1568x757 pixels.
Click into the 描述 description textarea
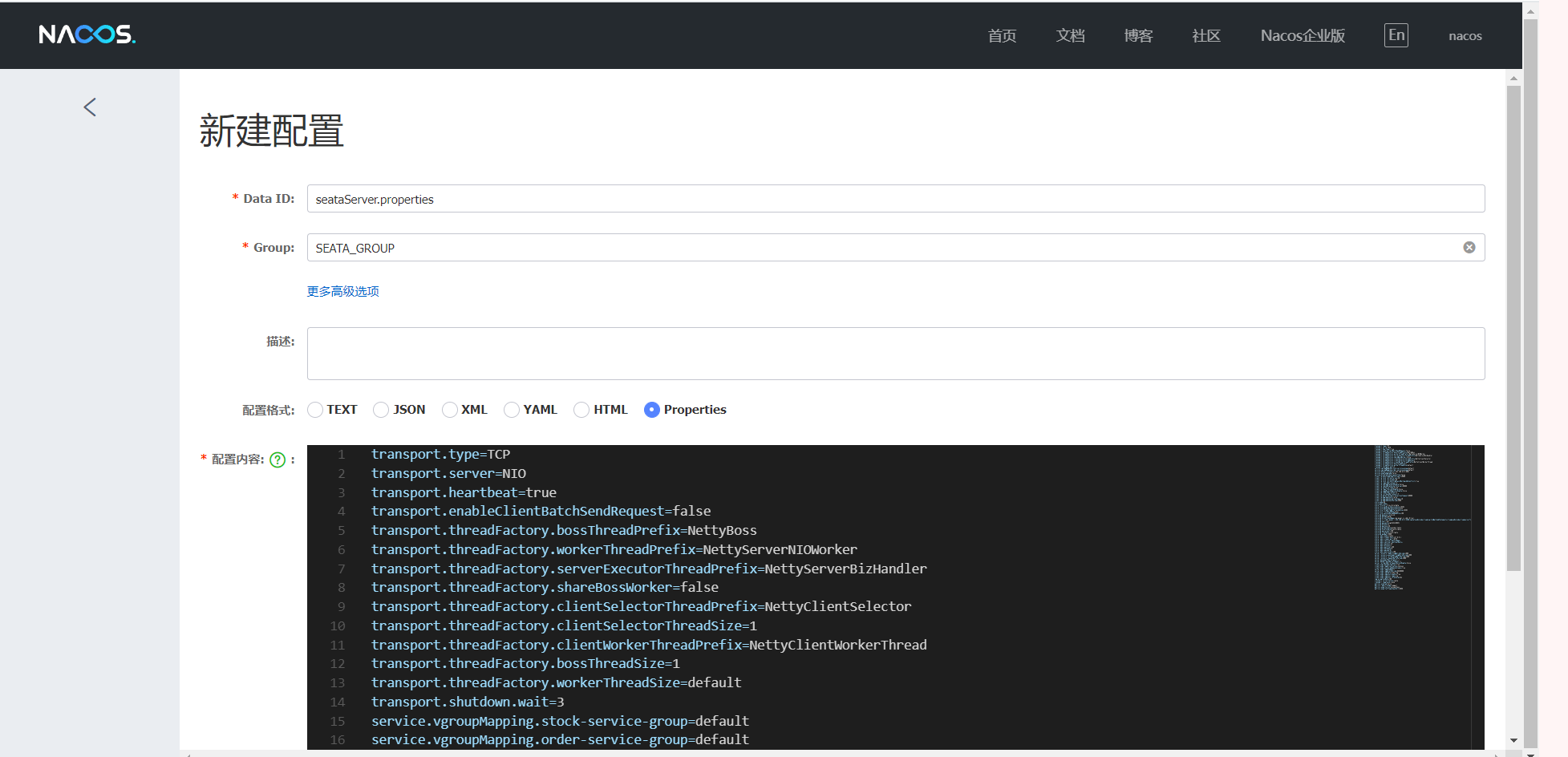[x=896, y=354]
